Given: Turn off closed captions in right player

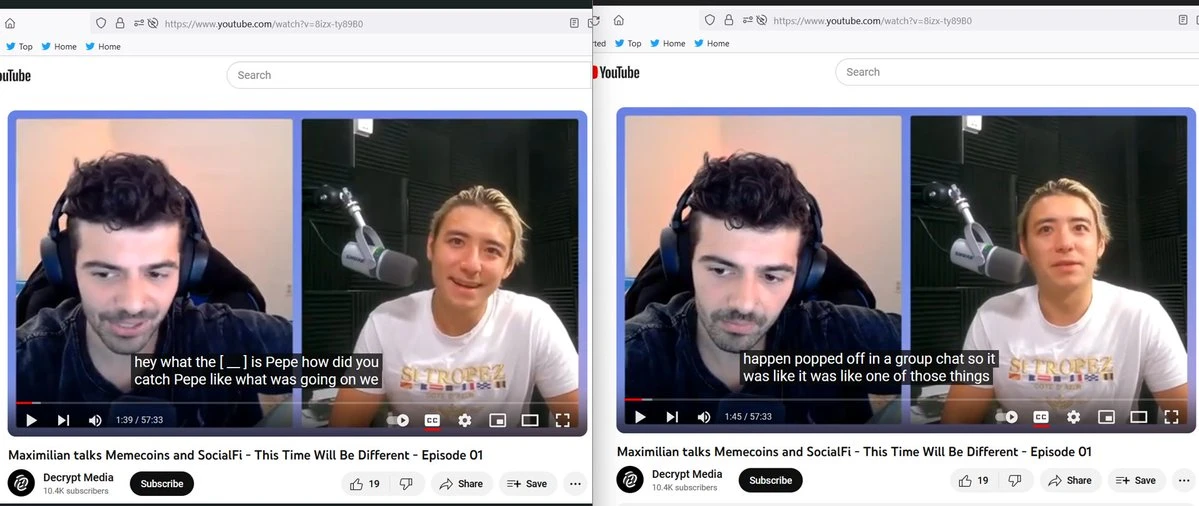Looking at the screenshot, I should [1041, 417].
